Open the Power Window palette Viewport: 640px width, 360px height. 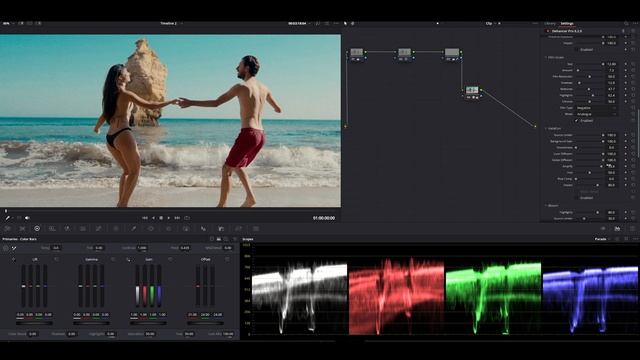[x=151, y=229]
